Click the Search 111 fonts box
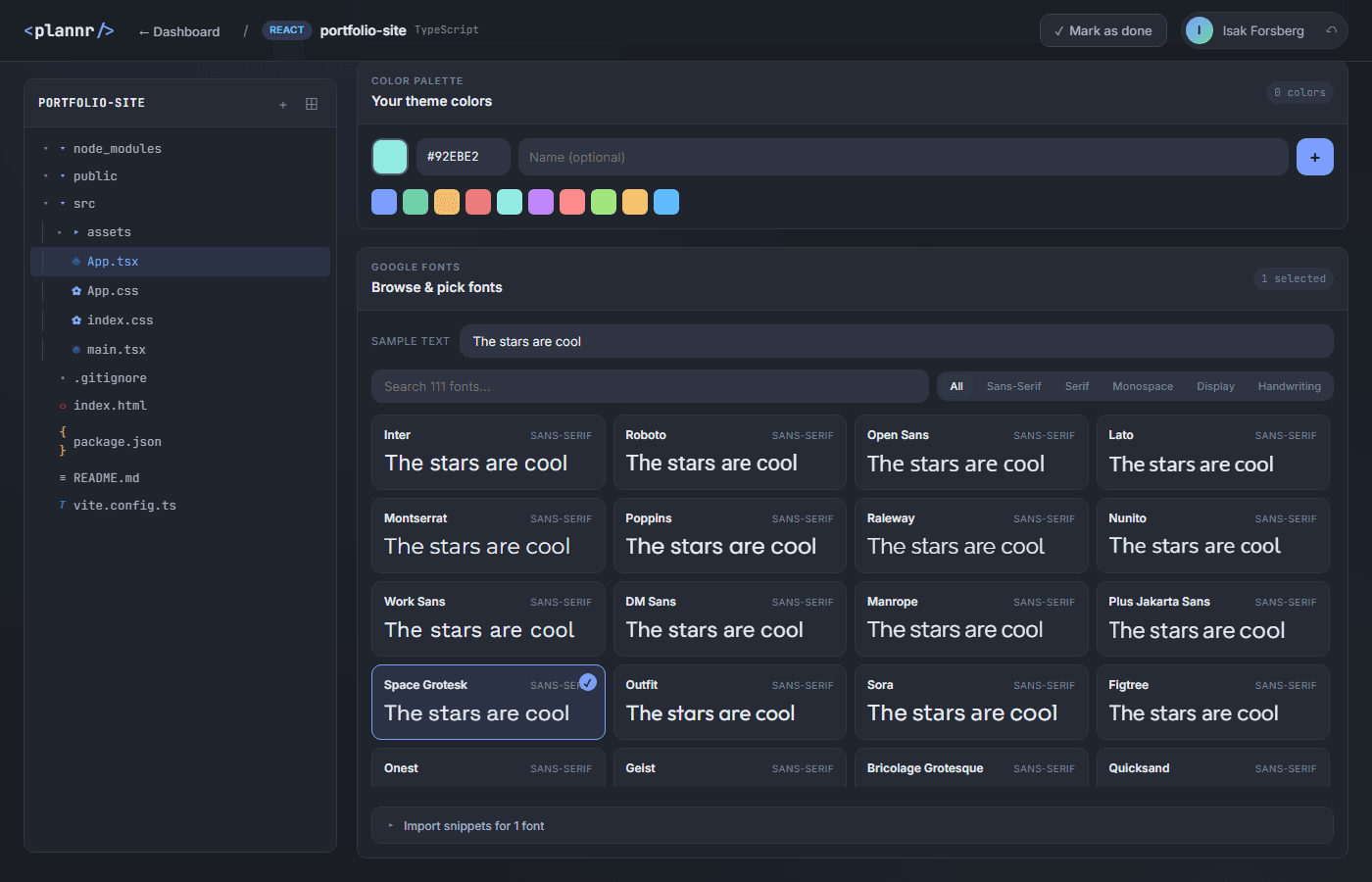 650,386
